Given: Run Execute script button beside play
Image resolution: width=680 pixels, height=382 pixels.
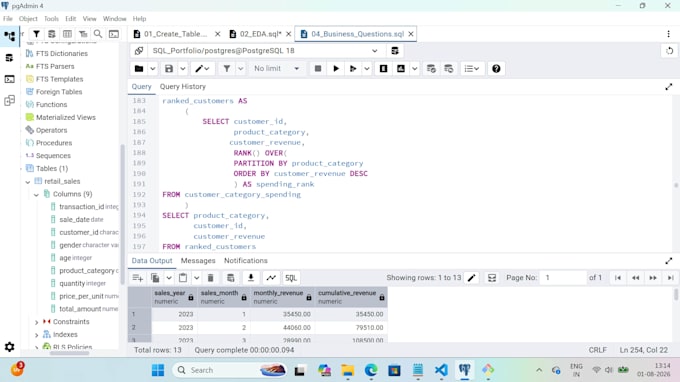Looking at the screenshot, I should point(353,69).
